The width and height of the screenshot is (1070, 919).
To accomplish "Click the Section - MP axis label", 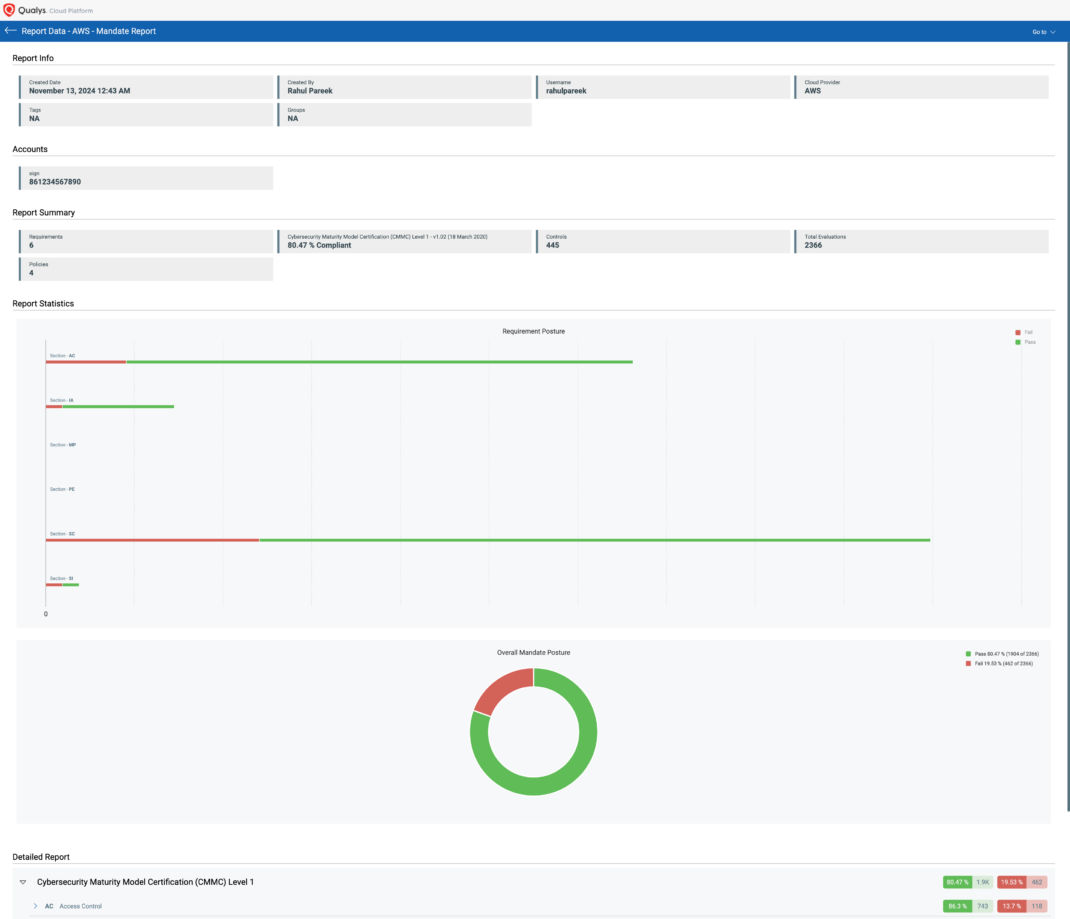I will click(63, 445).
